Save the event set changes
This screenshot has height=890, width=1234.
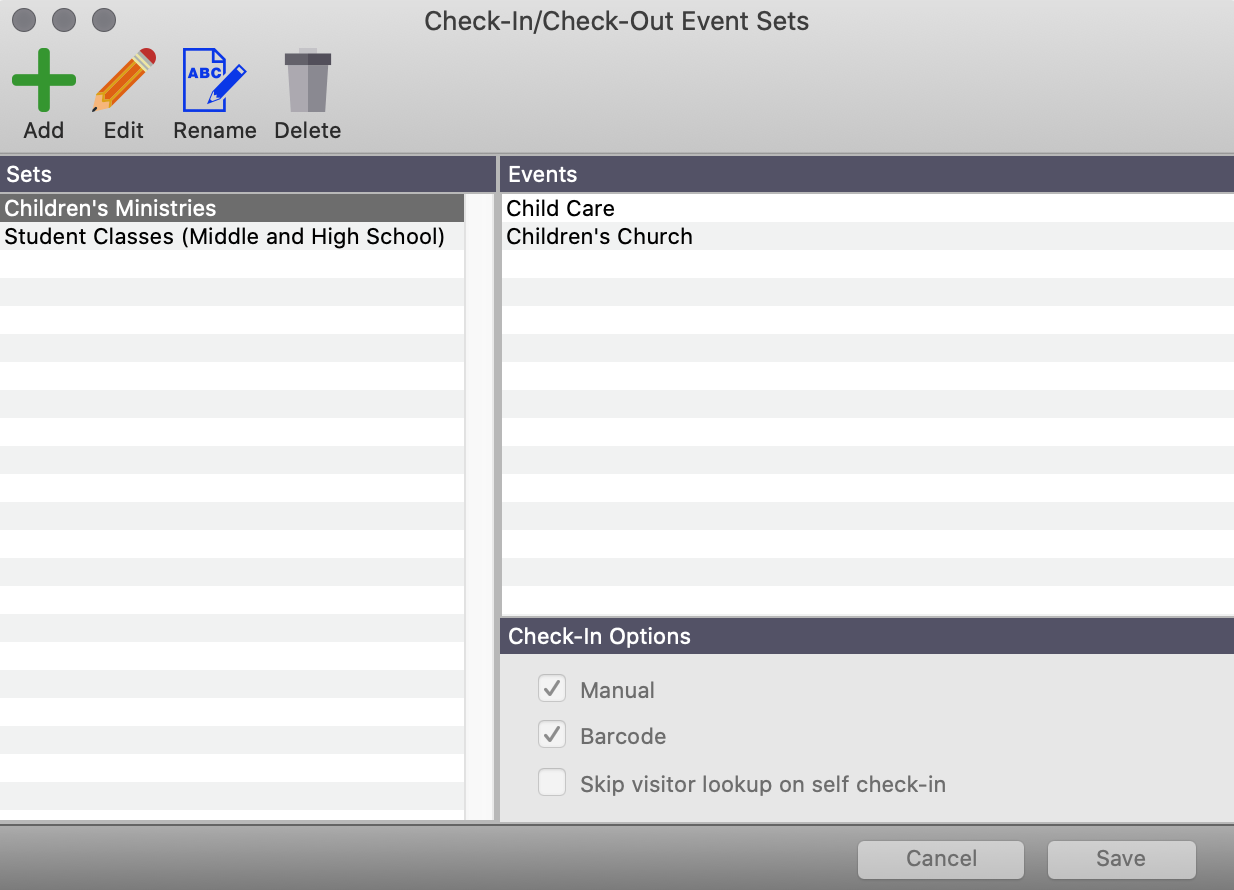pos(1120,858)
